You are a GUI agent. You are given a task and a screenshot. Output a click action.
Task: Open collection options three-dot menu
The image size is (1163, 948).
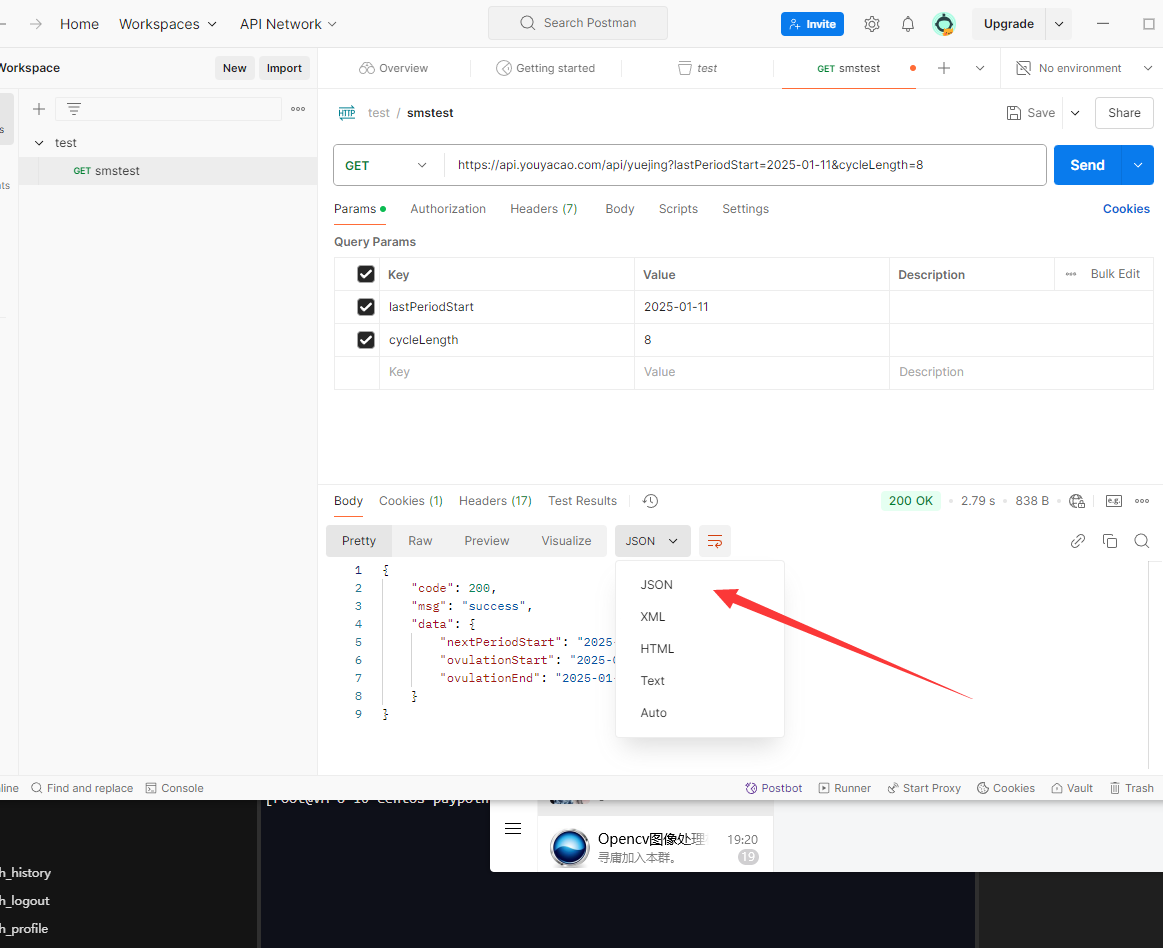(x=298, y=109)
